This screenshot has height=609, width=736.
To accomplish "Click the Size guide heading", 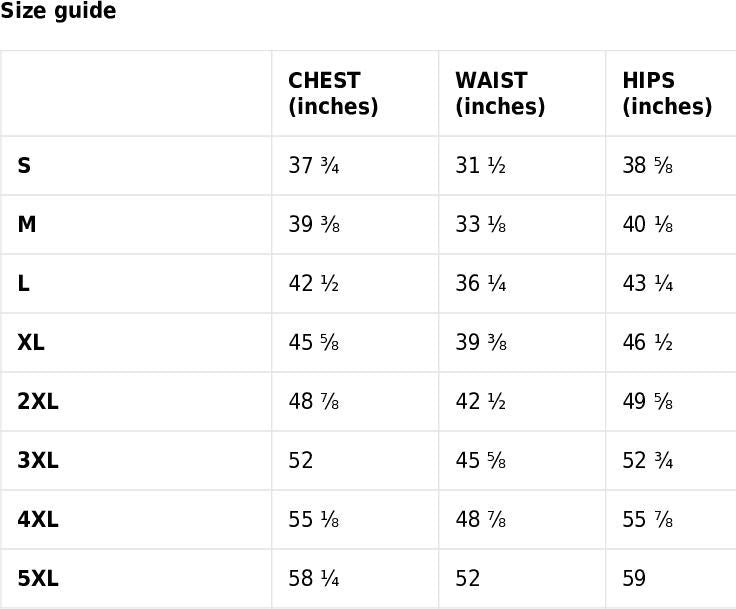I will (x=58, y=11).
